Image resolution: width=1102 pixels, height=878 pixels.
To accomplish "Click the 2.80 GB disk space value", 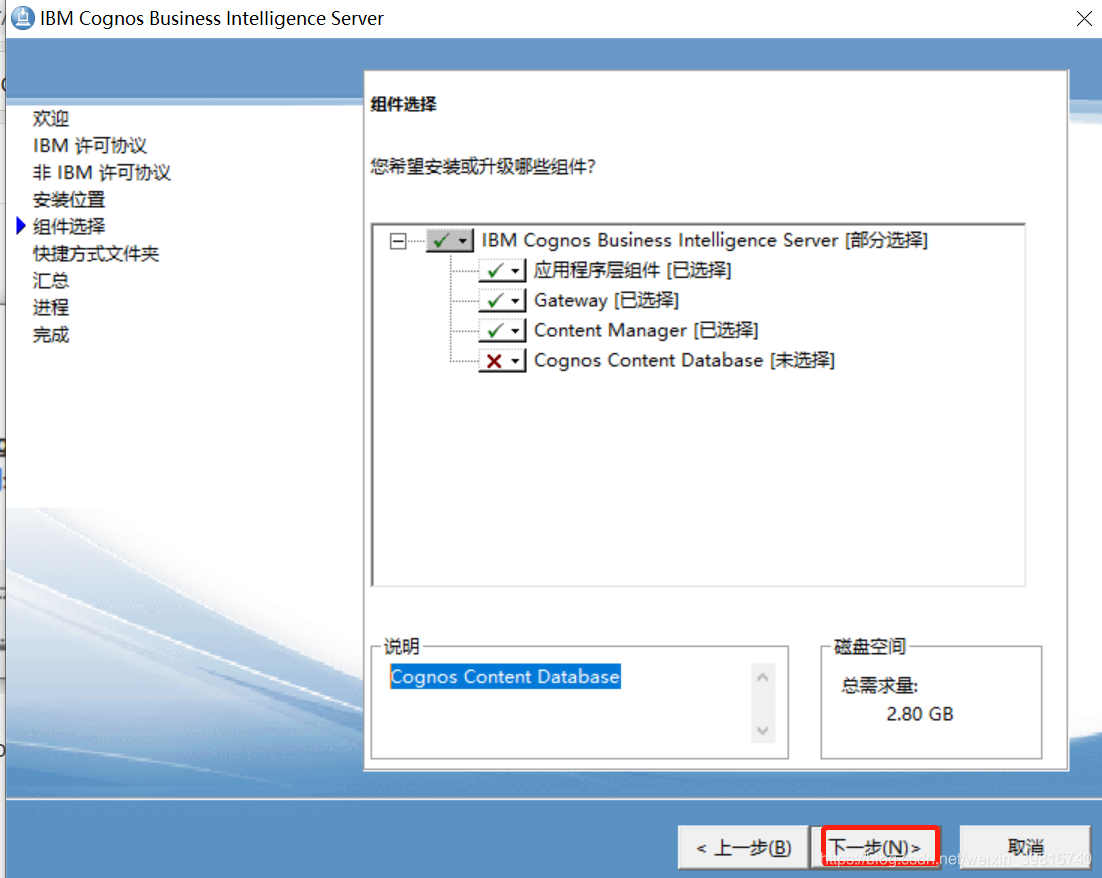I will coord(919,714).
